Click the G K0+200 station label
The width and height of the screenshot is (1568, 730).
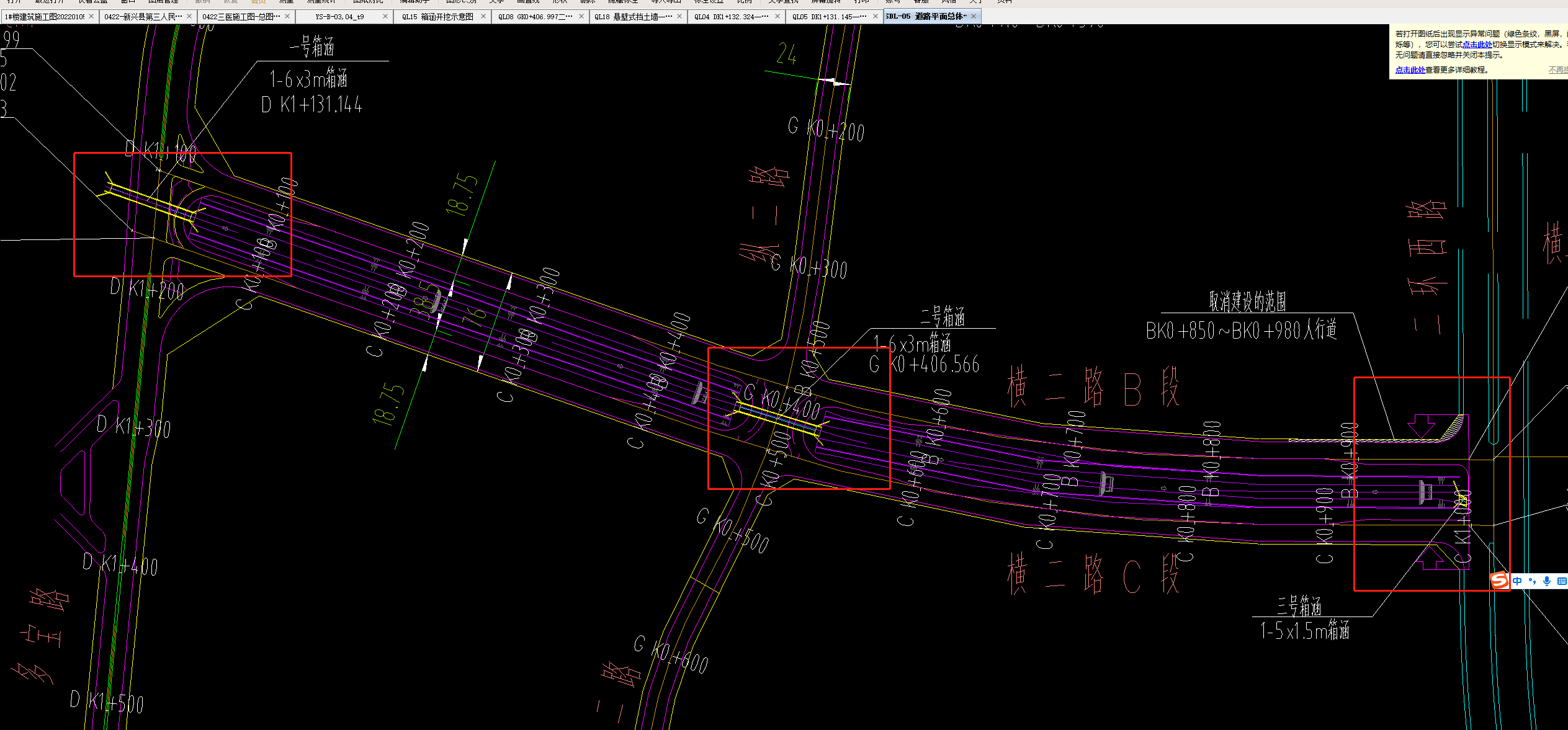click(826, 129)
